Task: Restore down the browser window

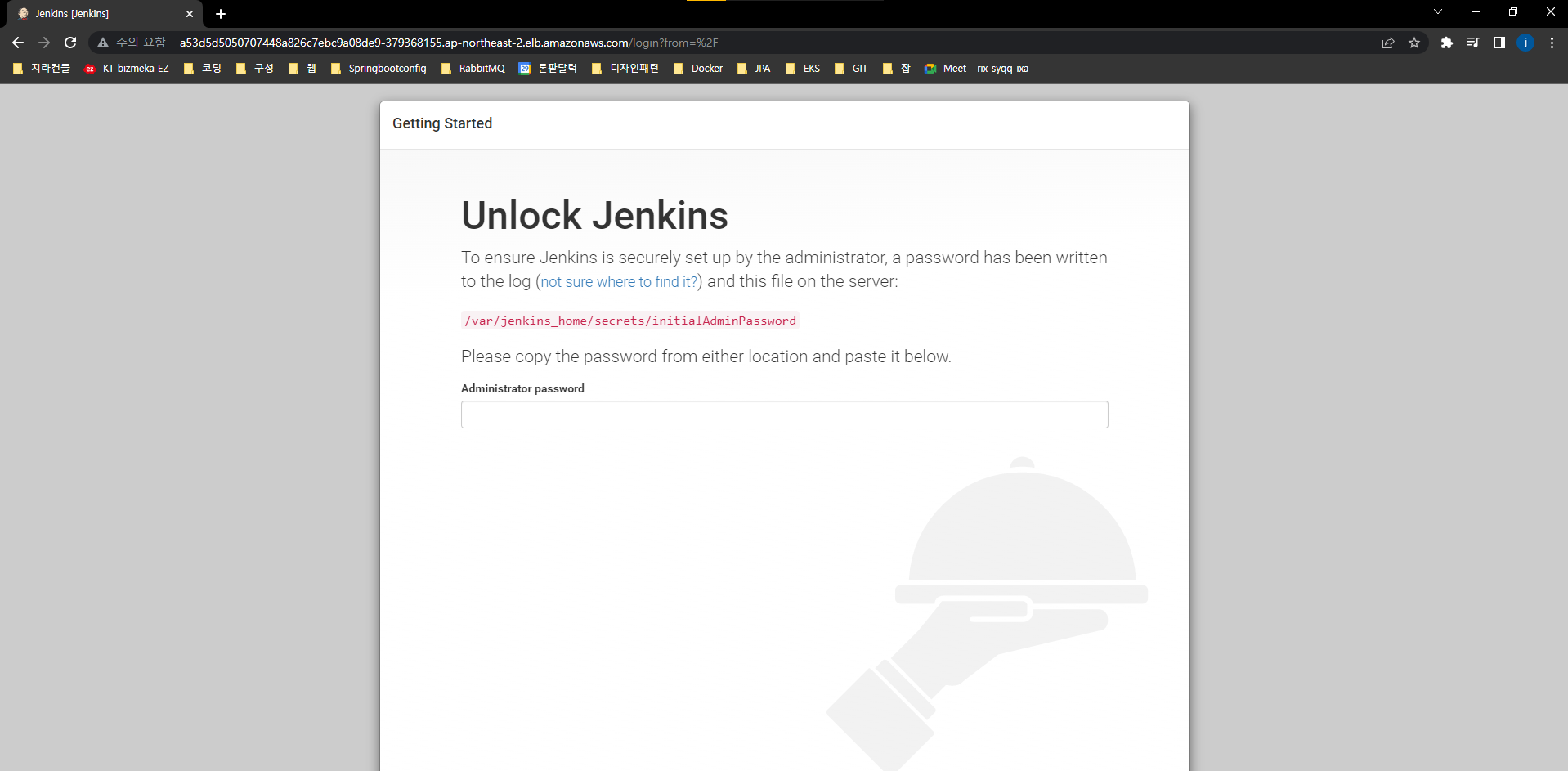Action: pyautogui.click(x=1513, y=11)
